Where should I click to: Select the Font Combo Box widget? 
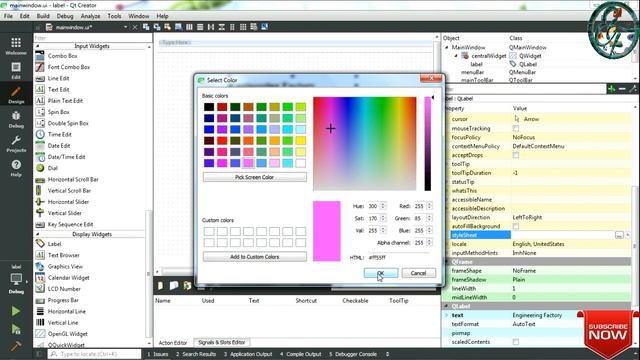[69, 67]
